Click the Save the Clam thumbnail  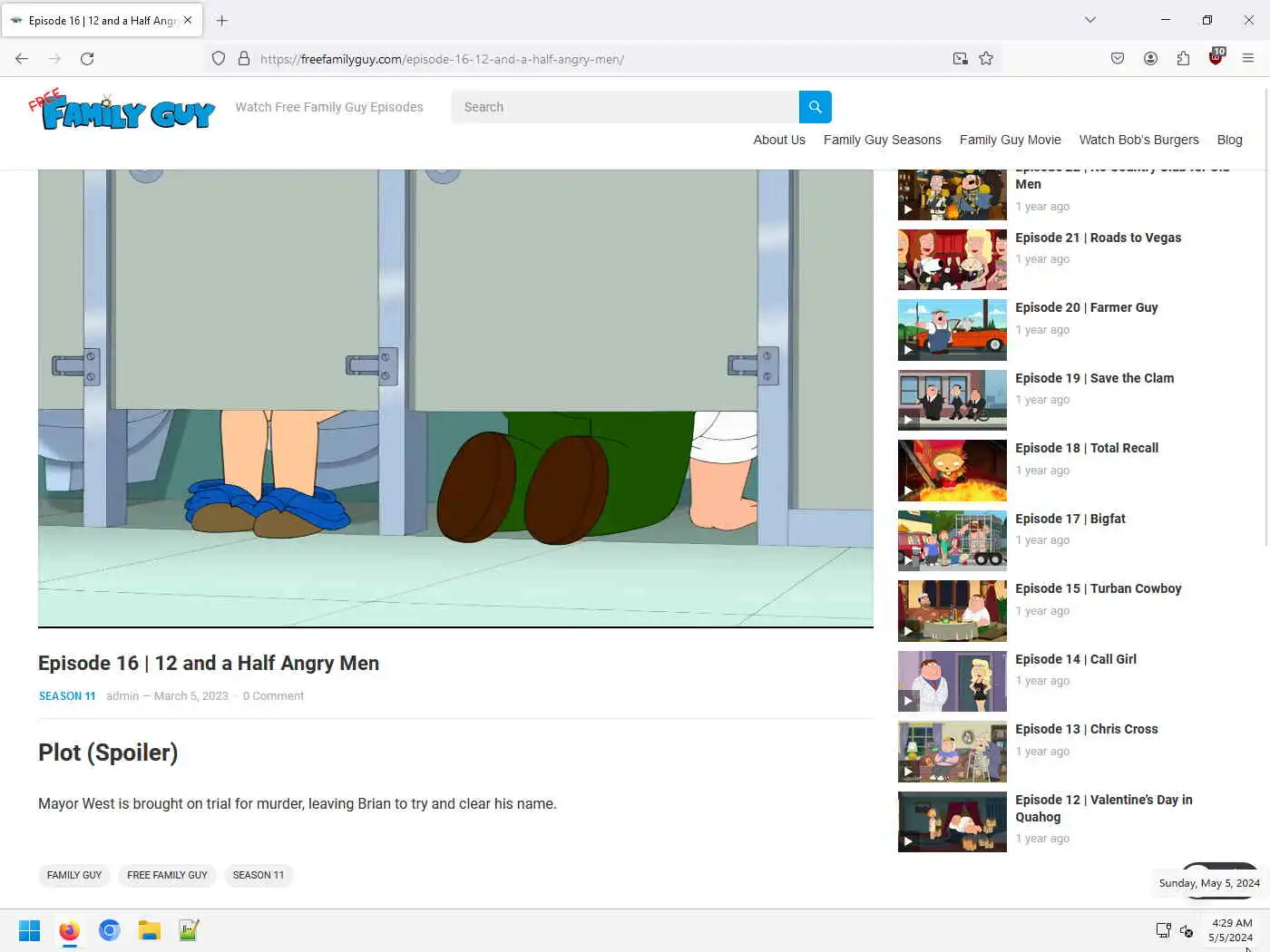click(952, 400)
